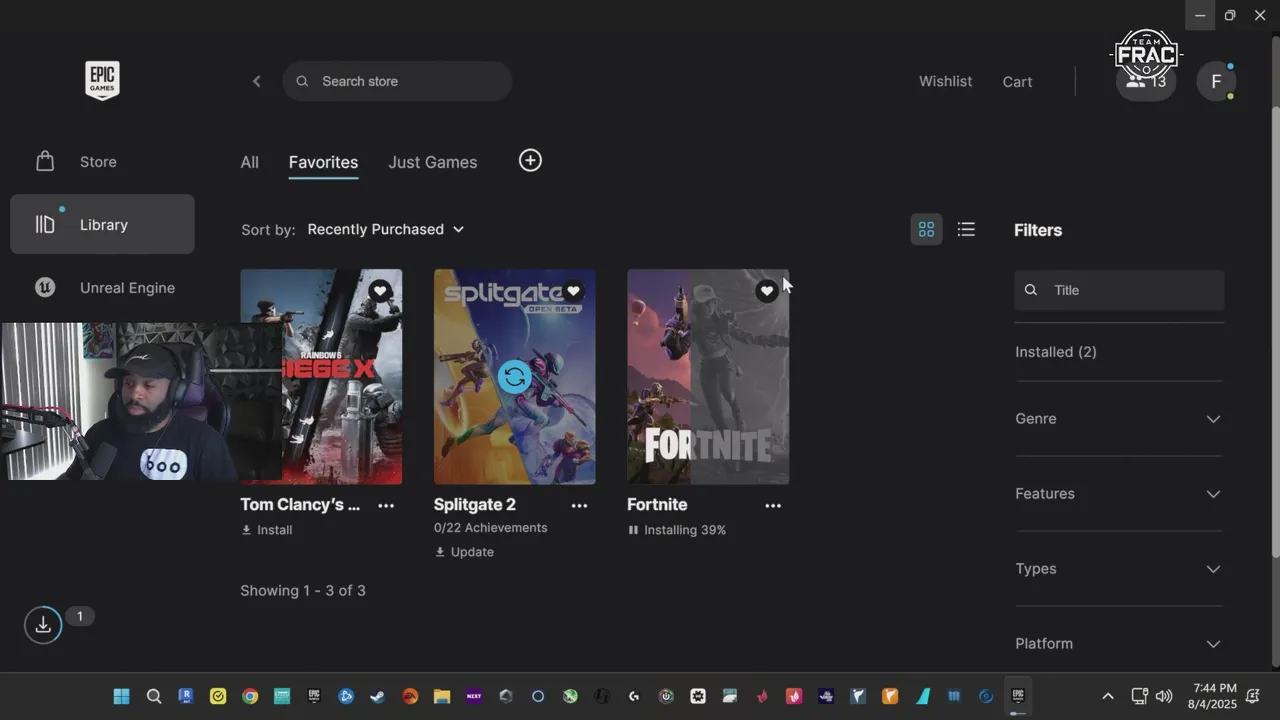This screenshot has width=1280, height=720.
Task: Open the Fortnite cover thumbnail
Action: 708,377
